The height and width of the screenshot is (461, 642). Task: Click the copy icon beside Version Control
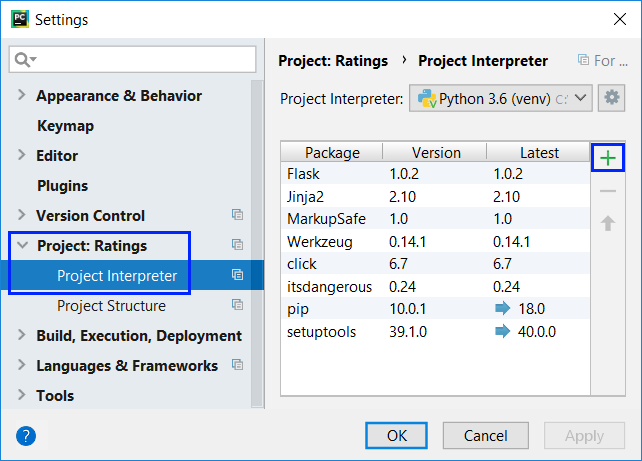tap(238, 216)
